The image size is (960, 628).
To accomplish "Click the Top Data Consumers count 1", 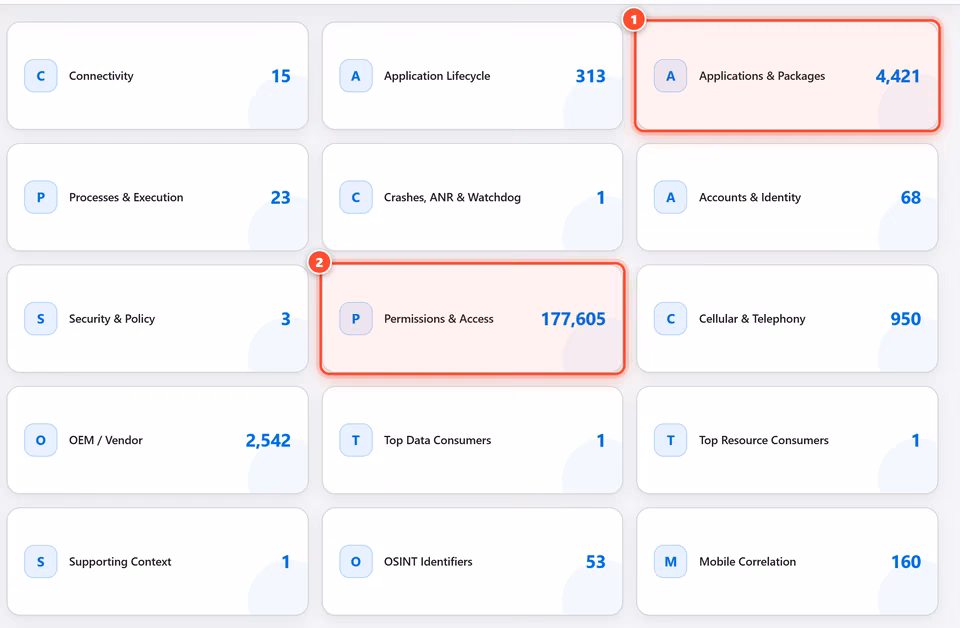I will click(601, 440).
